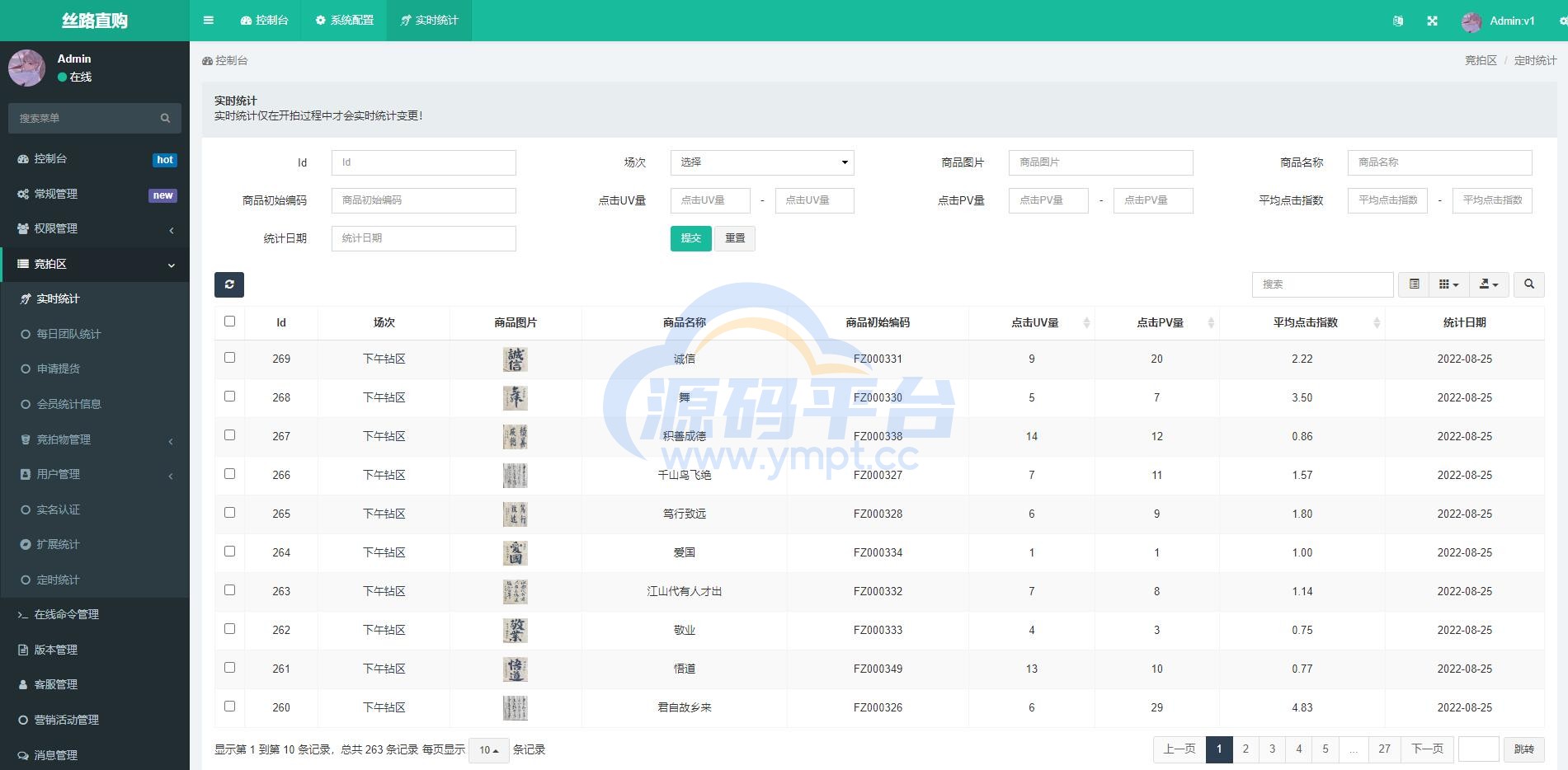Click the 跳转 jump button
This screenshot has width=1568, height=770.
tap(1524, 749)
